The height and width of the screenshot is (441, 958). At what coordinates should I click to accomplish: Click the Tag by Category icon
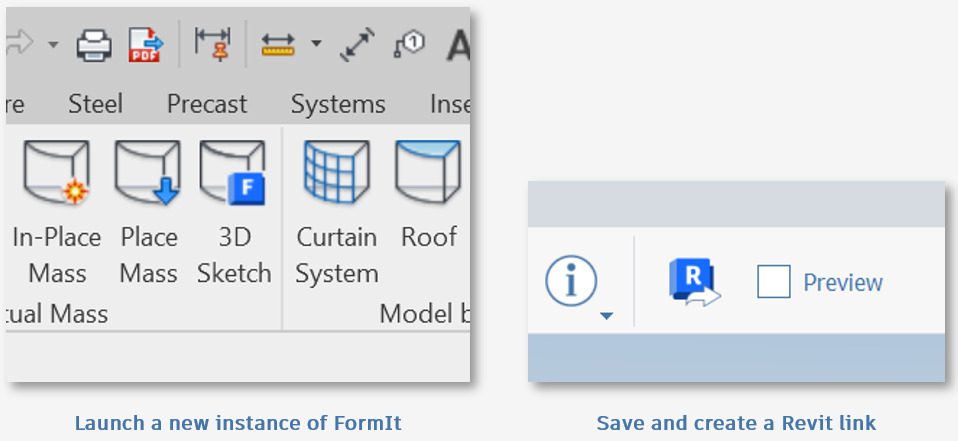pyautogui.click(x=409, y=45)
